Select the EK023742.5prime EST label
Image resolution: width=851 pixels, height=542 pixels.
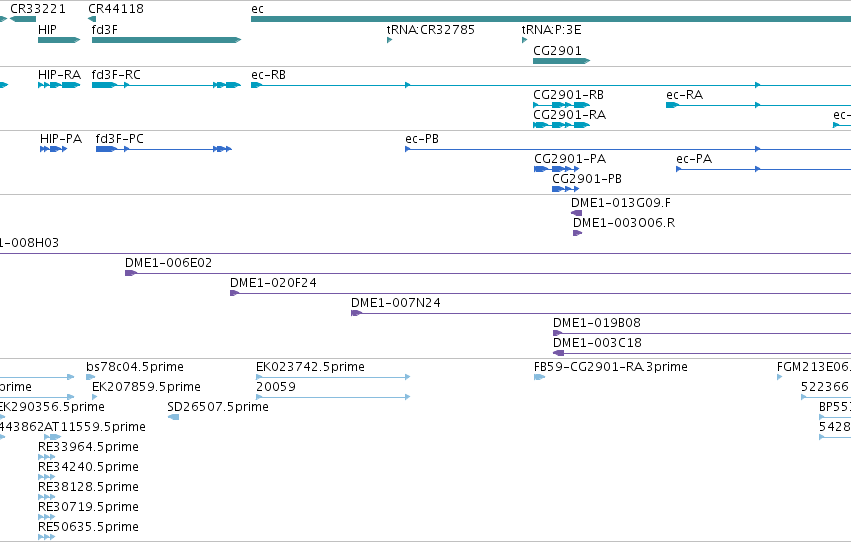(x=310, y=367)
